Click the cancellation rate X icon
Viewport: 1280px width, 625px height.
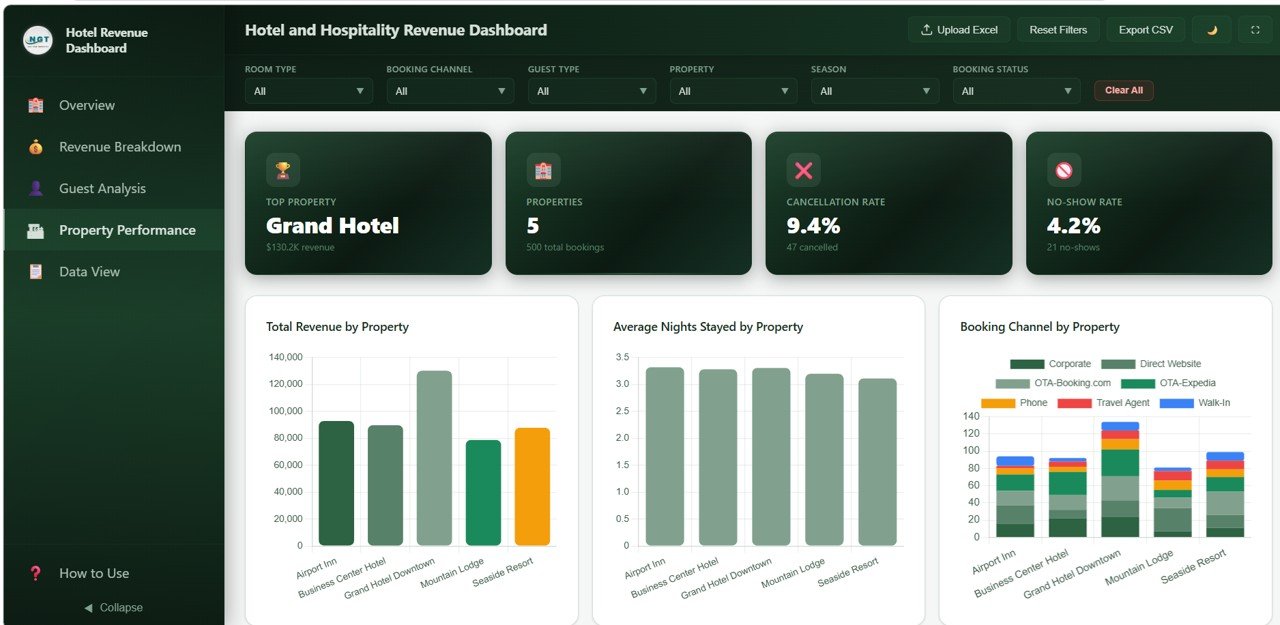[803, 169]
